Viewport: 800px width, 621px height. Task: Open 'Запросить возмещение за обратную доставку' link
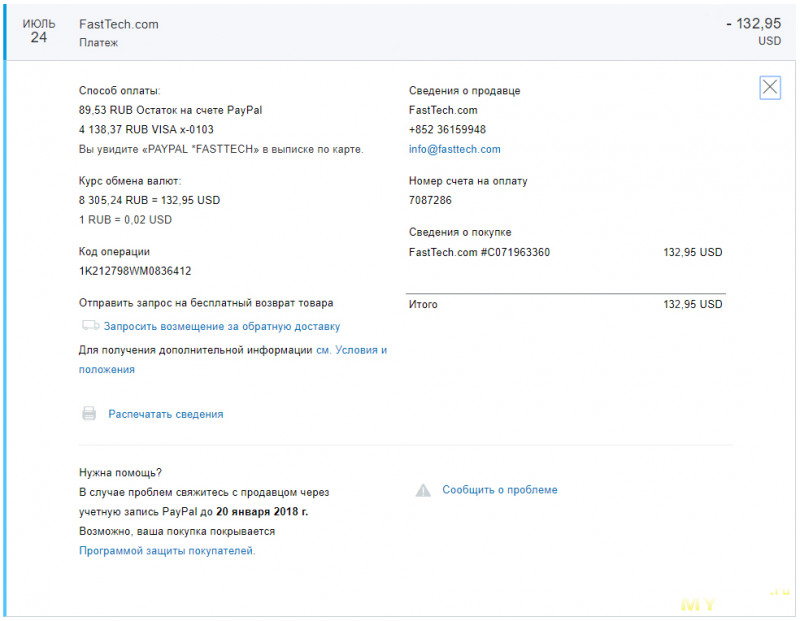(222, 327)
